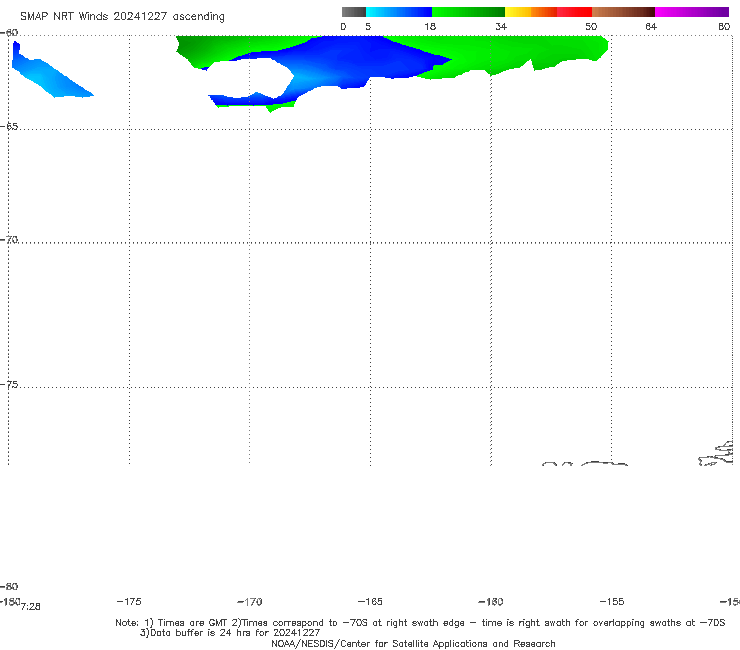The height and width of the screenshot is (650, 740).
Task: Click the NOAA/NESDIS Center for Satellite Applications credit
Action: click(413, 643)
